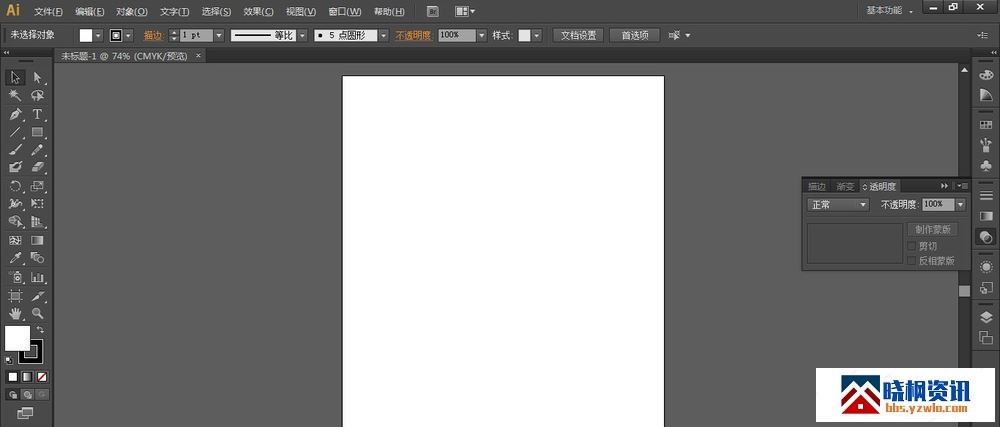
Task: Select the Zoom magnifier tool
Action: [37, 313]
